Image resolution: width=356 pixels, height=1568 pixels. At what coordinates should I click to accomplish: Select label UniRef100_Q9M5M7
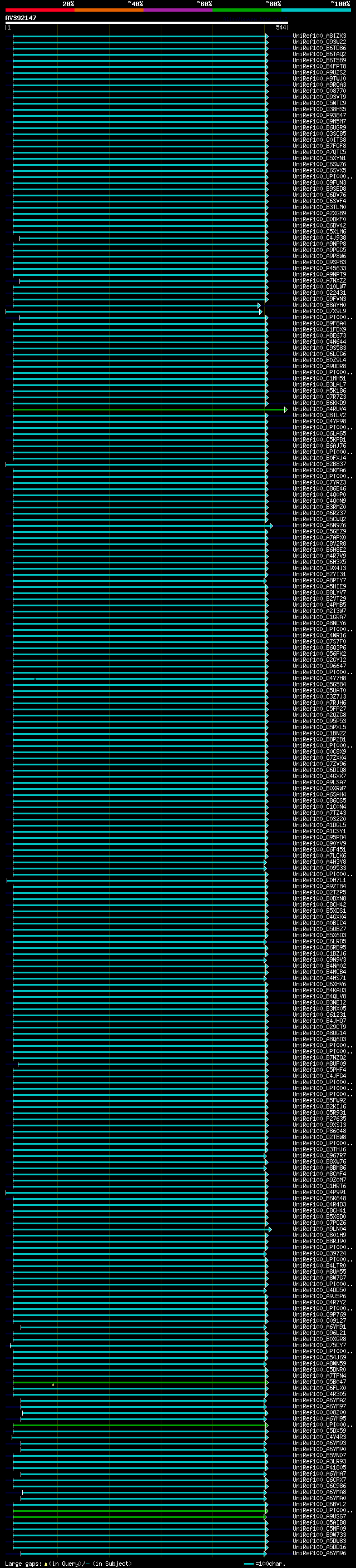pos(319,121)
